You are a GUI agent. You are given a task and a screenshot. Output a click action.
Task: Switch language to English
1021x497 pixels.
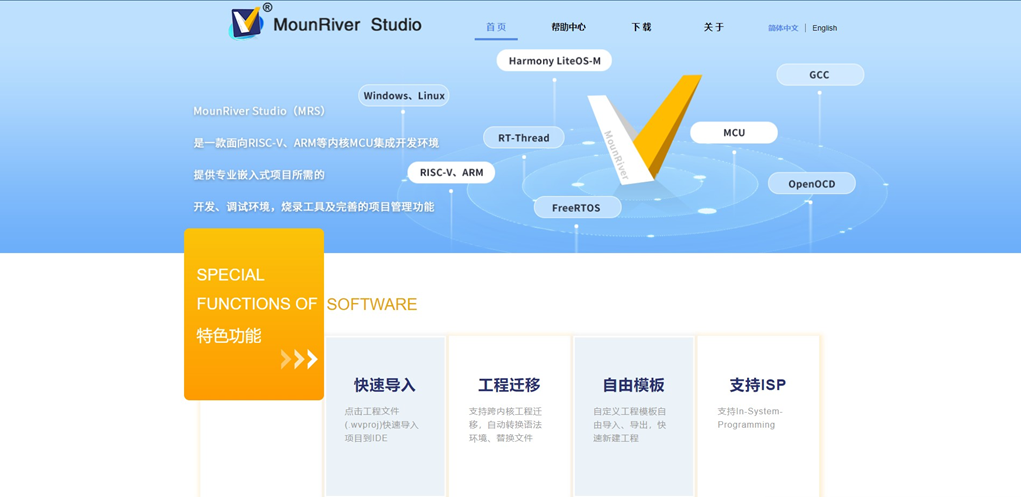click(824, 28)
